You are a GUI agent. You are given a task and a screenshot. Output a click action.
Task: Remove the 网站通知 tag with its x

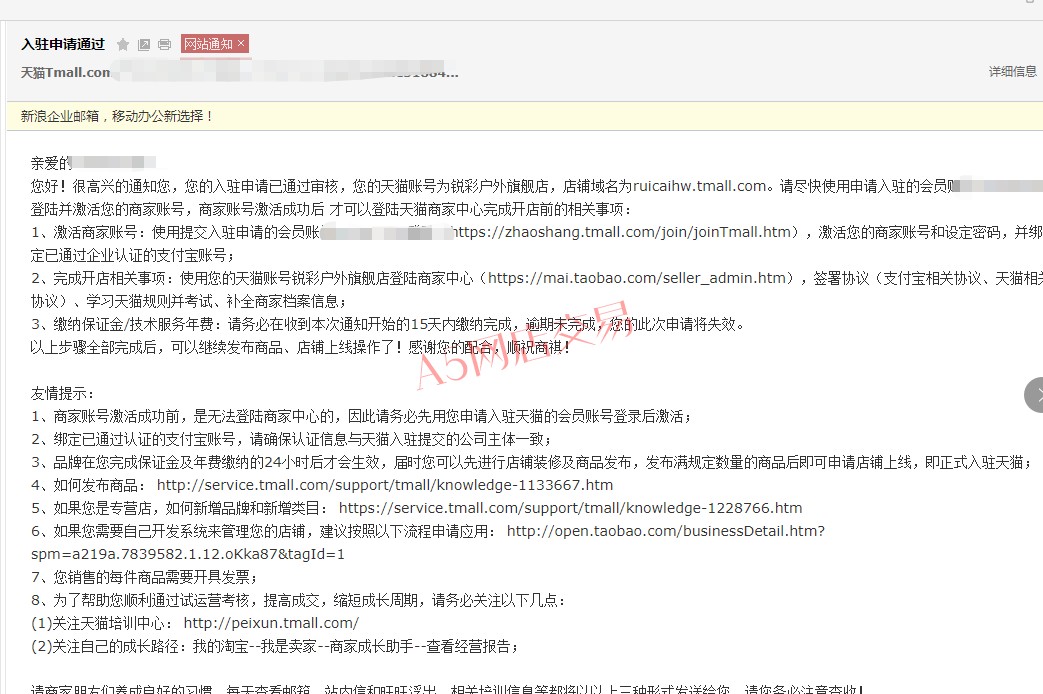click(x=241, y=43)
